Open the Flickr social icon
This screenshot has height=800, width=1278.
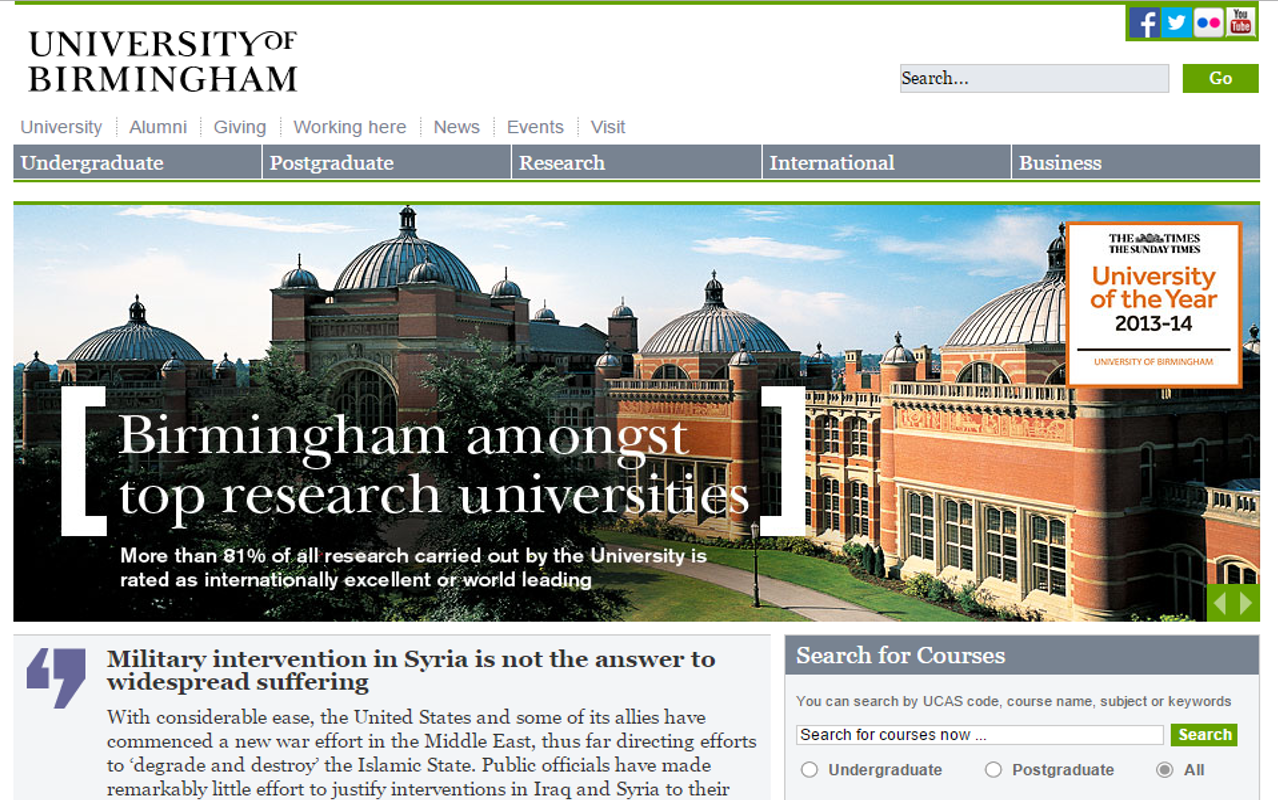coord(1209,22)
